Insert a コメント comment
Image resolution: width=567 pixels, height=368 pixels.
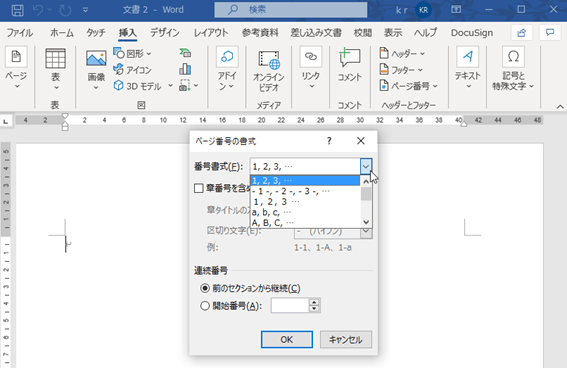click(349, 65)
